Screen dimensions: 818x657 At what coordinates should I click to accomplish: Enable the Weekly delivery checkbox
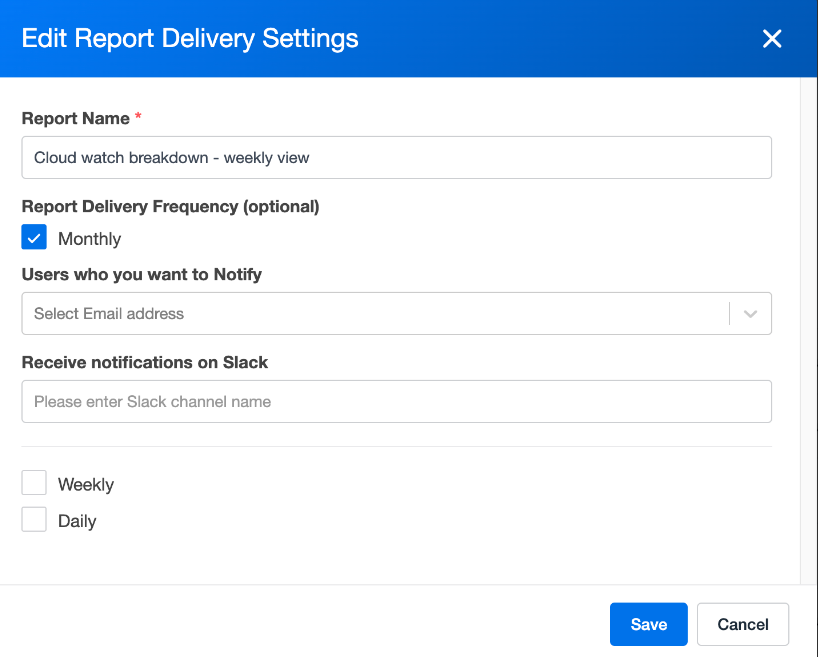point(34,483)
